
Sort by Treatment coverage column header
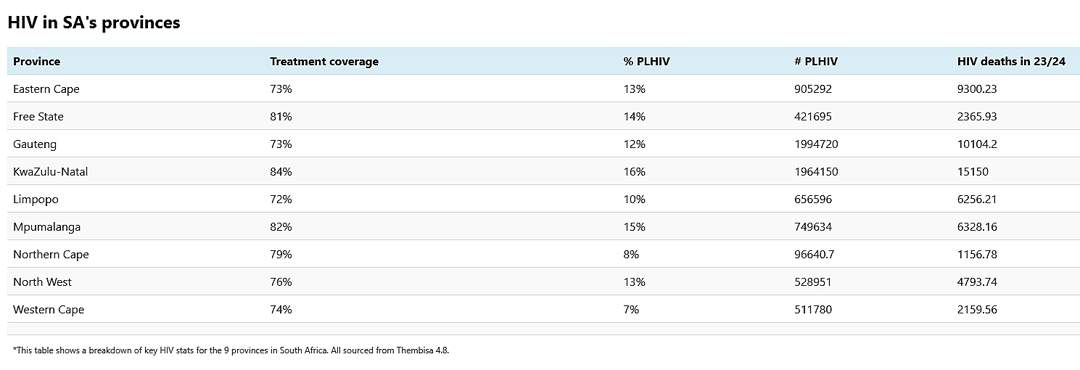[324, 61]
